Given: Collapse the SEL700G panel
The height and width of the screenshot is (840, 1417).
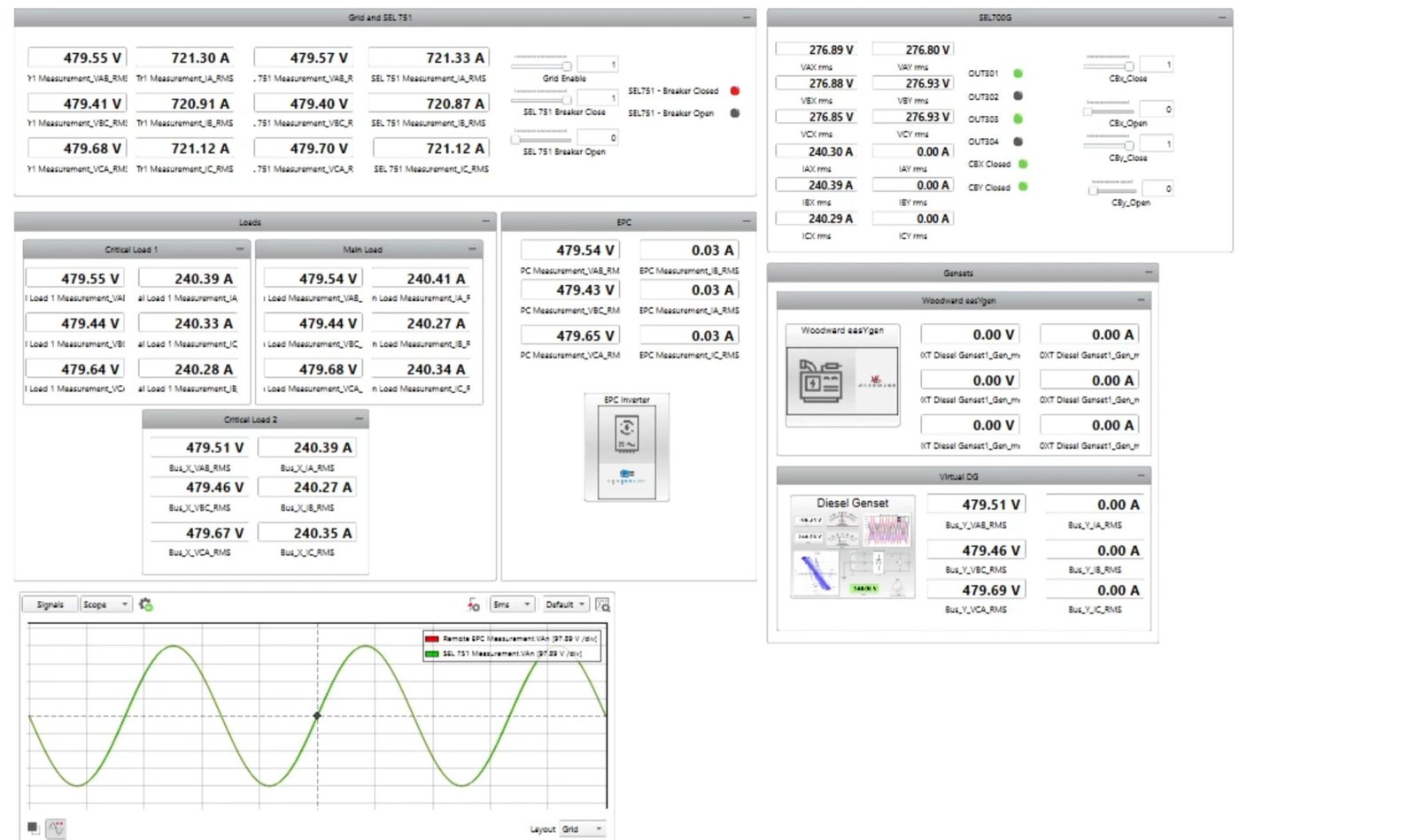Looking at the screenshot, I should 1223,18.
